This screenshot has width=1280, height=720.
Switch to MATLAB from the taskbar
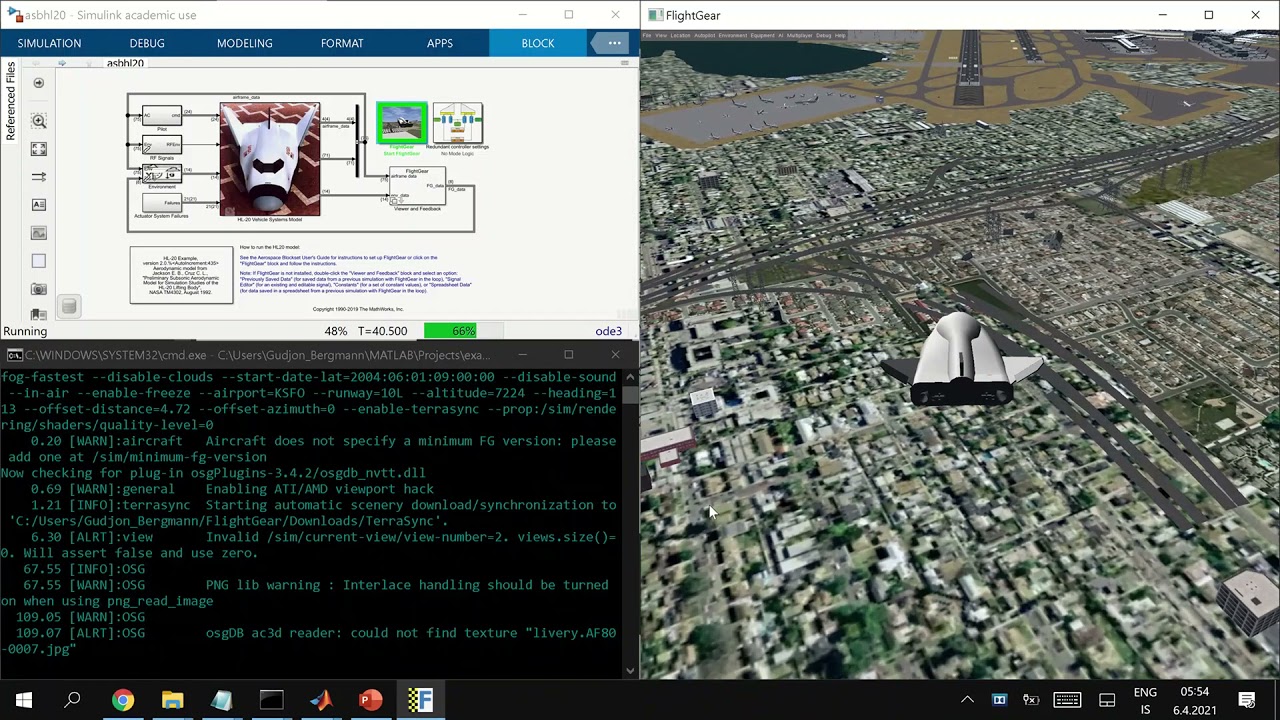coord(321,700)
